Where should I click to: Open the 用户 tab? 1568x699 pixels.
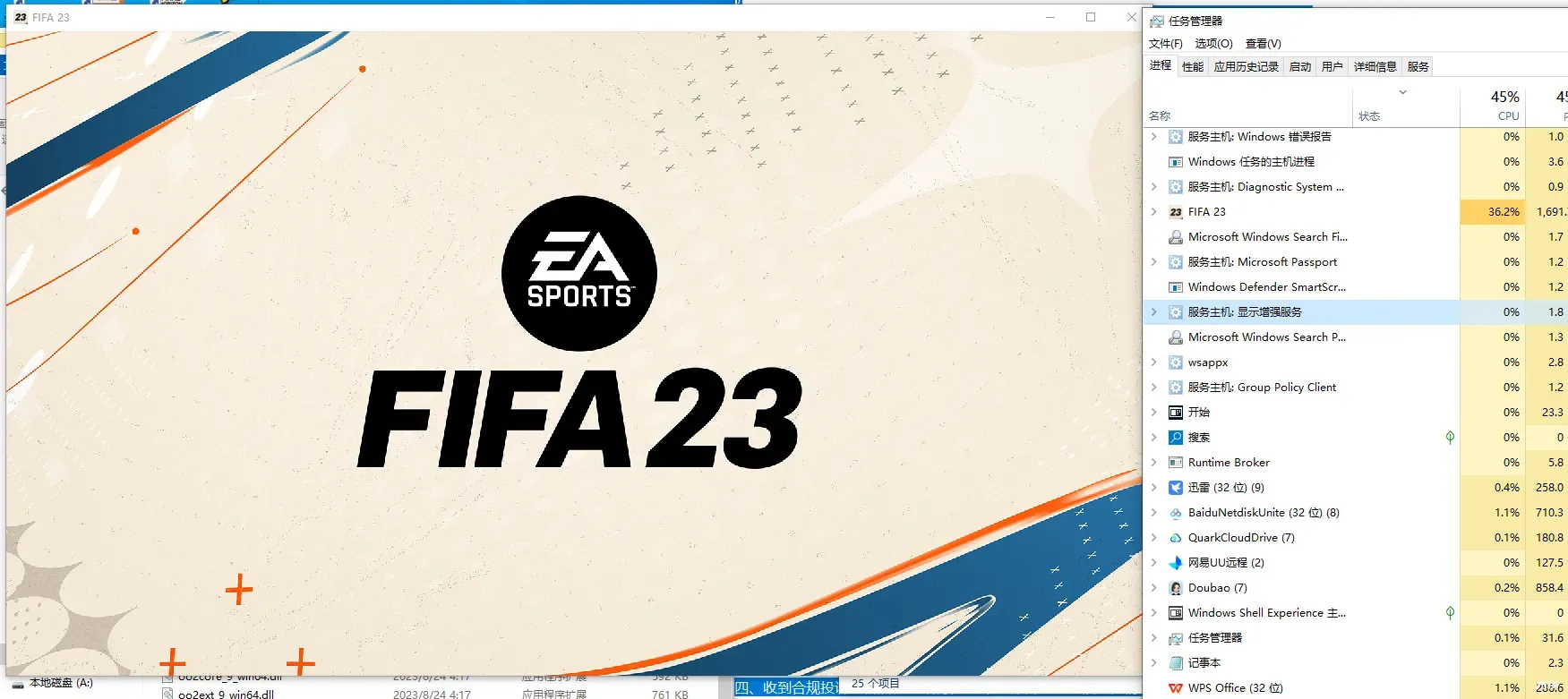pyautogui.click(x=1332, y=66)
